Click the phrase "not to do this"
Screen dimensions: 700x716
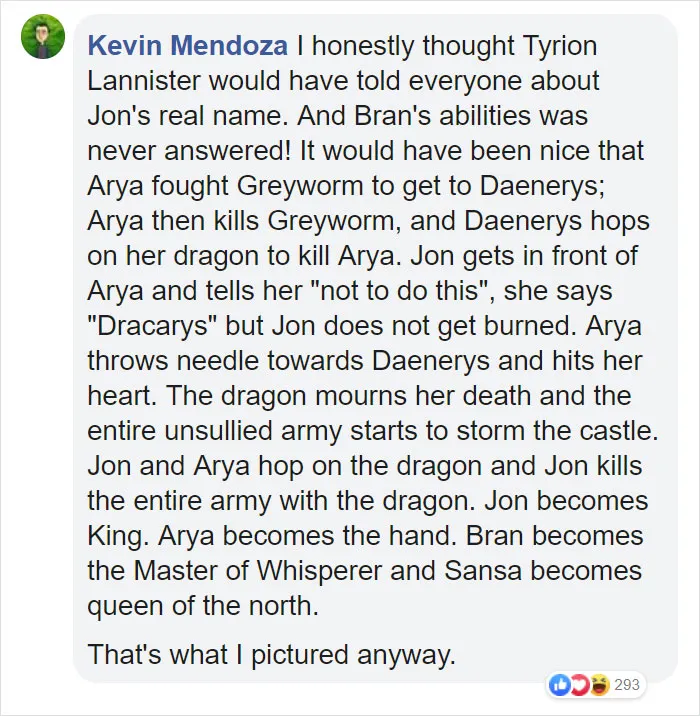tap(400, 291)
